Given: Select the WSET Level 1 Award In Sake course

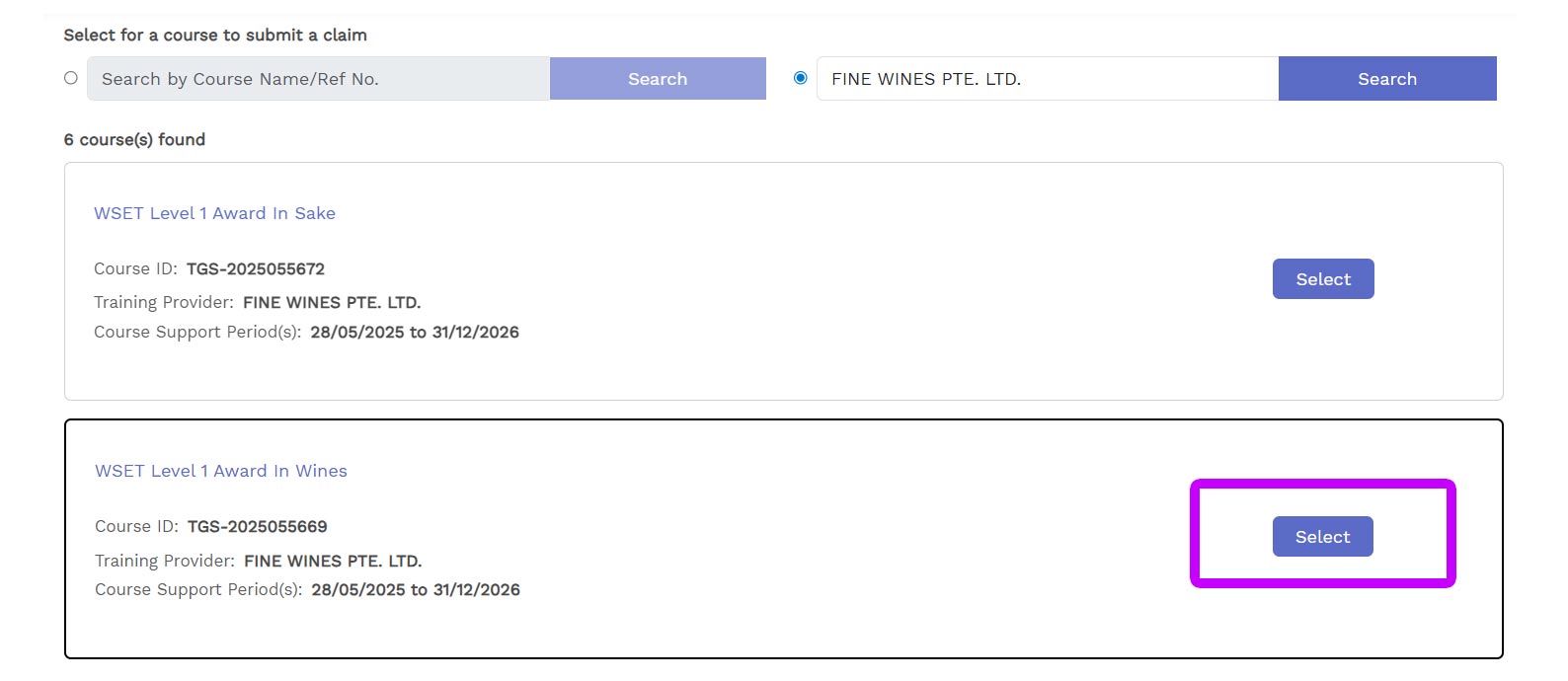Looking at the screenshot, I should 1323,279.
